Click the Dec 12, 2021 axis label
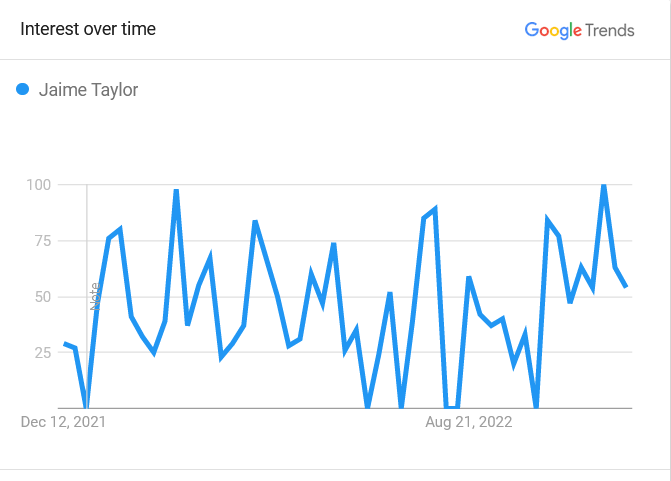Screen dimensions: 671x481 [x=63, y=422]
